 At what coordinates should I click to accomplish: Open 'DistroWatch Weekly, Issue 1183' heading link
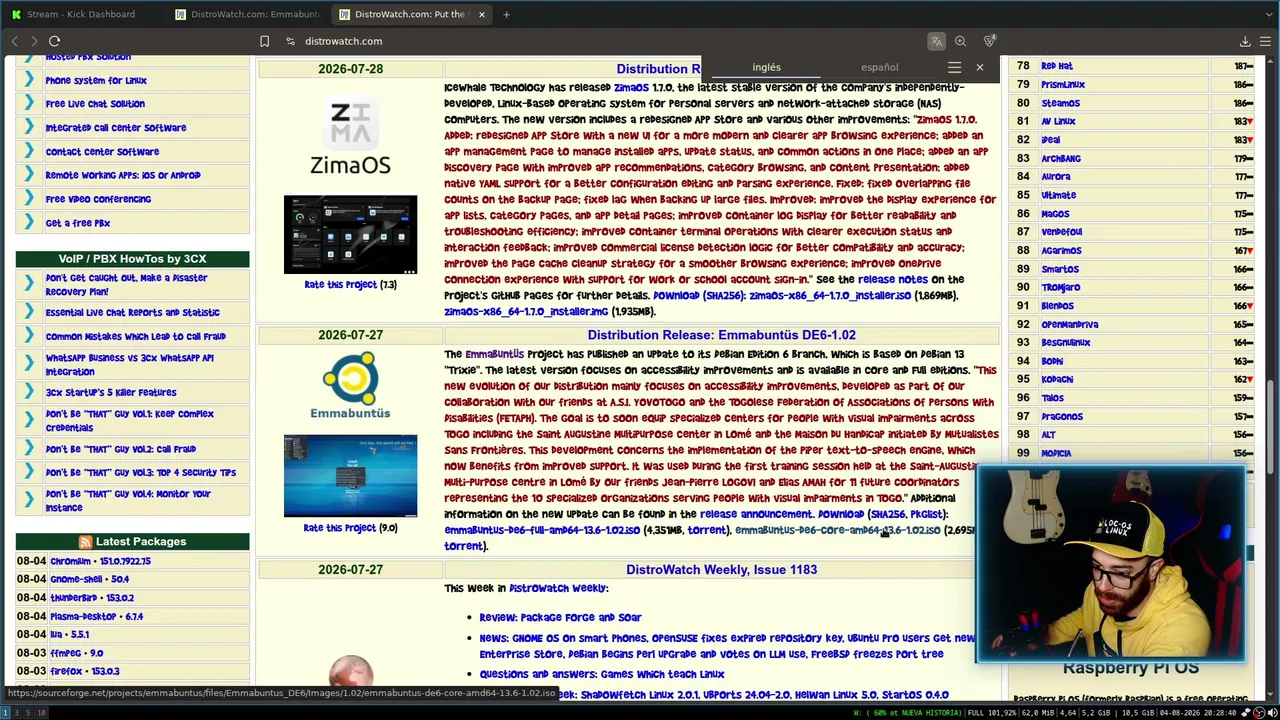point(721,569)
